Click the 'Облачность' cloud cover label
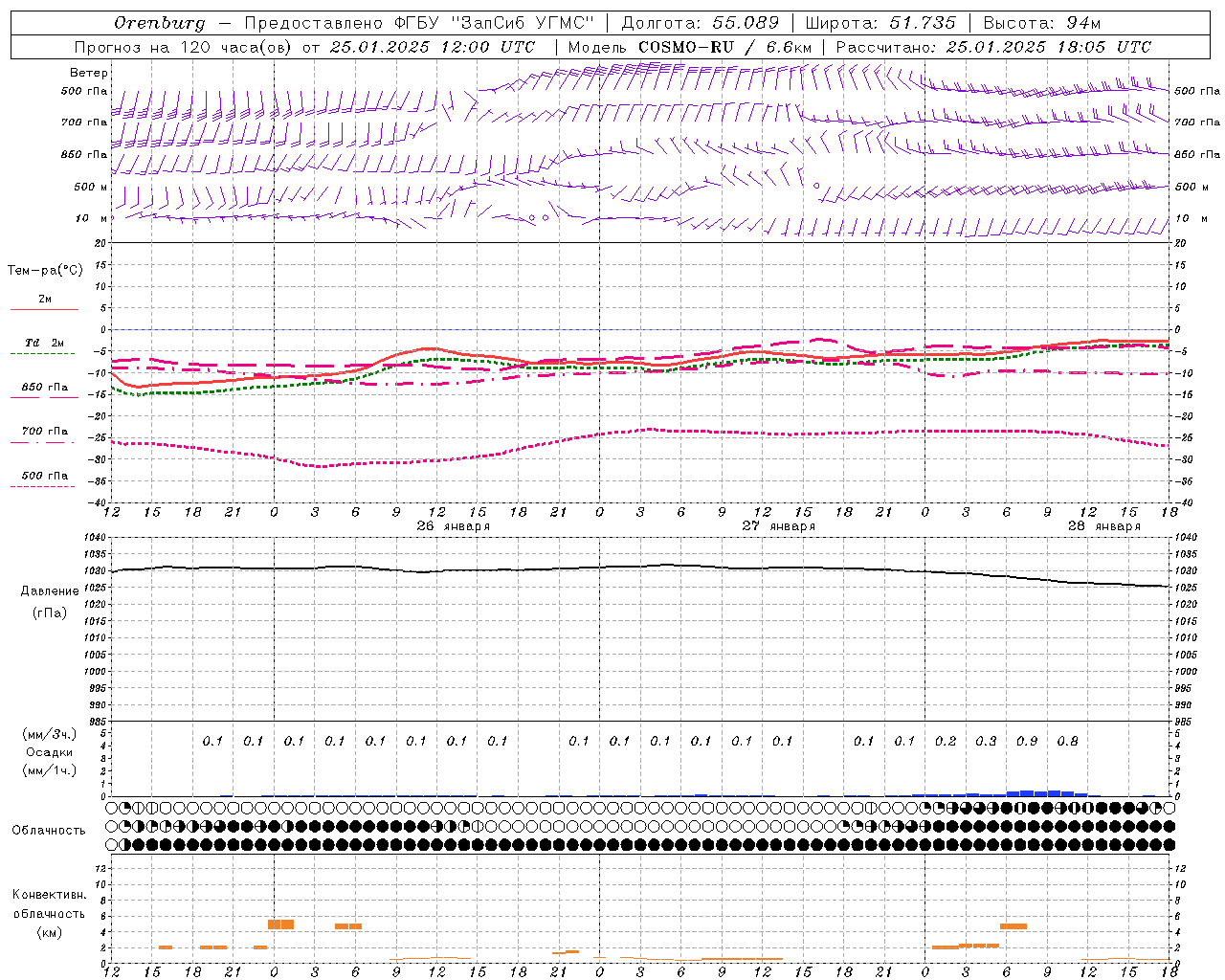This screenshot has width=1225, height=980. click(49, 830)
